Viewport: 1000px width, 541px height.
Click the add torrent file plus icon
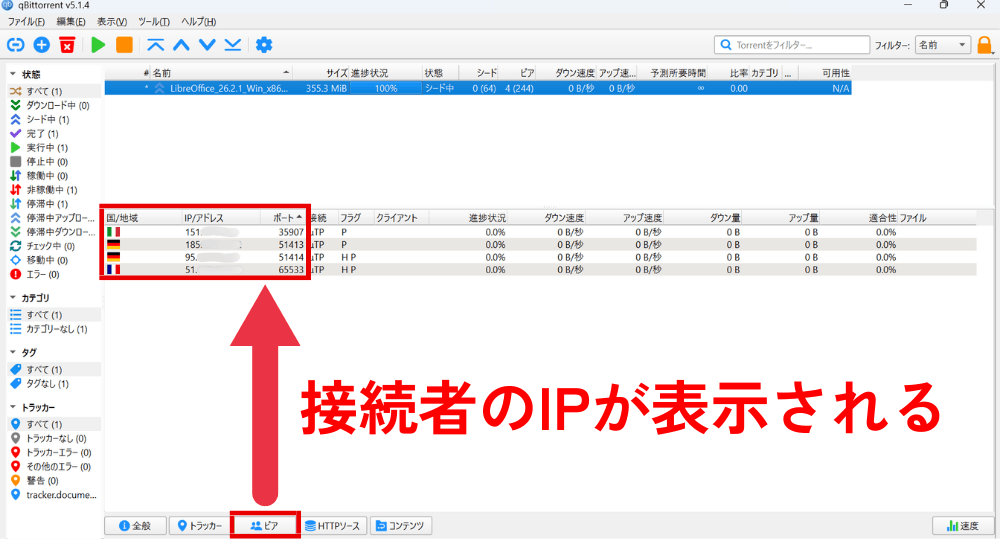coord(41,45)
